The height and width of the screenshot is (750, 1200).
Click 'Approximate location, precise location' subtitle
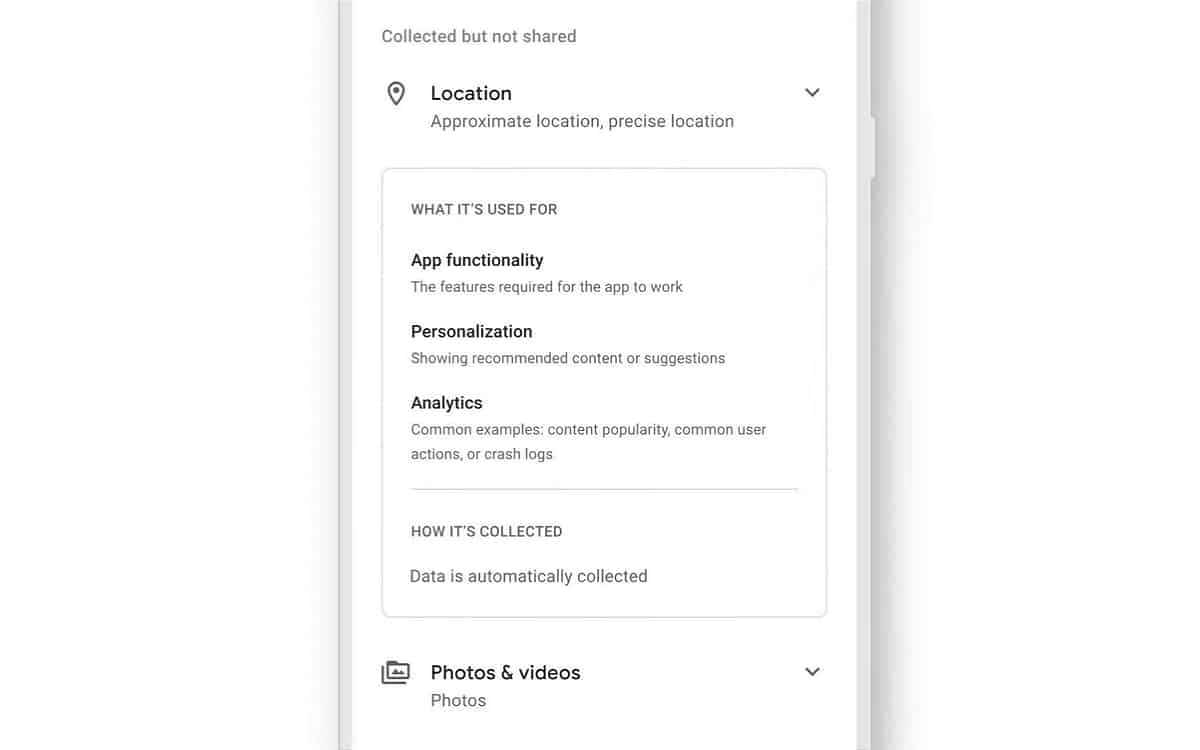582,121
